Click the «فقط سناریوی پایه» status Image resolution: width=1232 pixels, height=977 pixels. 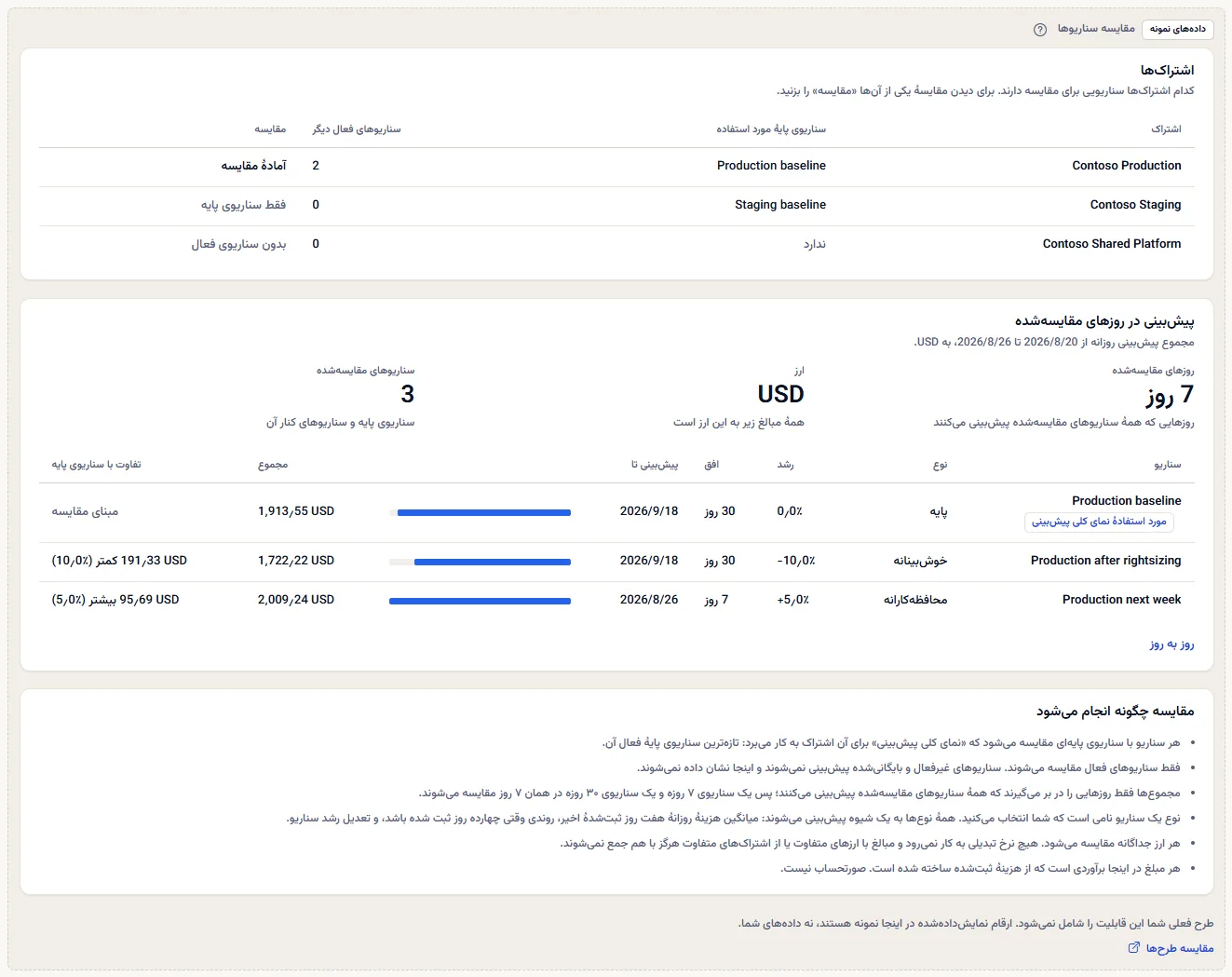(243, 205)
